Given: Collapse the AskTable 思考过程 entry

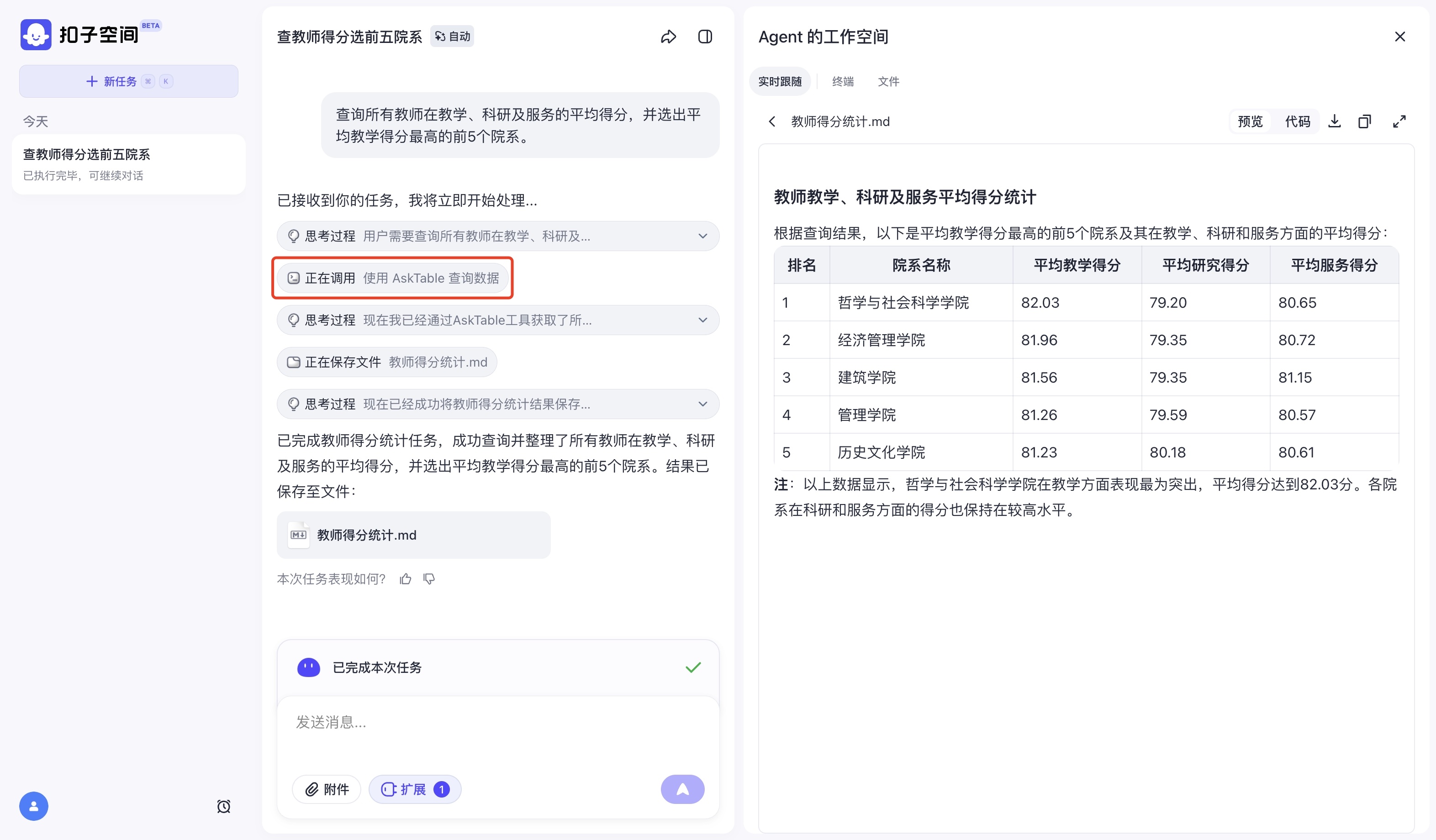Looking at the screenshot, I should click(x=702, y=320).
